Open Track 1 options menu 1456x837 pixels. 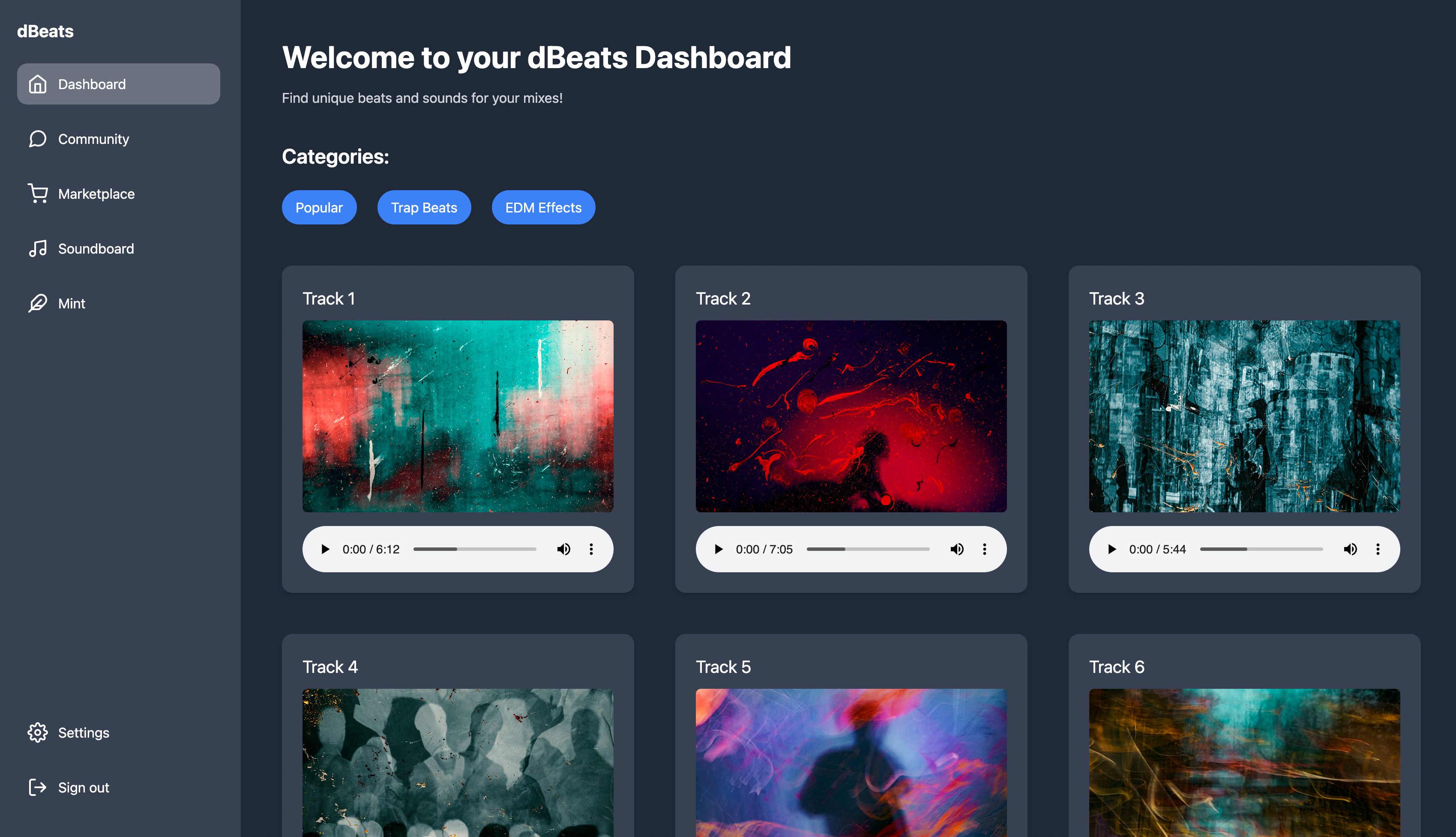click(x=590, y=548)
